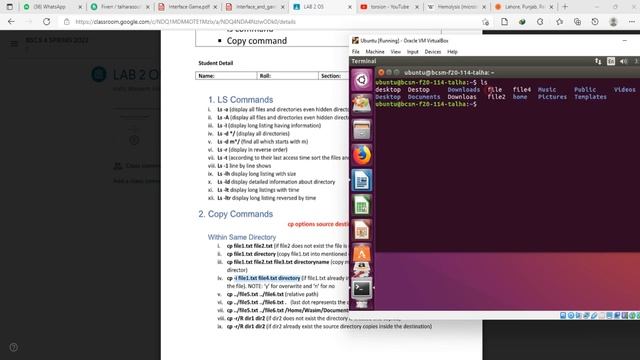Open the browser Collections icon
The height and width of the screenshot is (360, 640).
[x=577, y=22]
